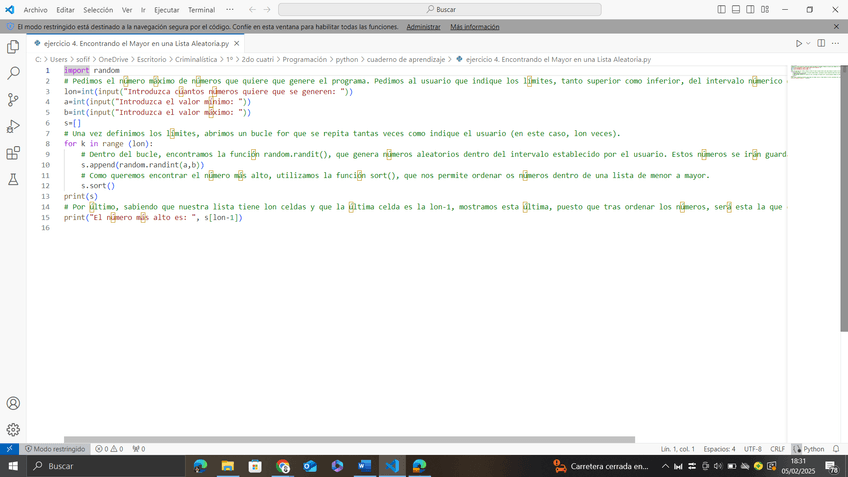
Task: Toggle the bottom panel layout button
Action: pos(736,9)
